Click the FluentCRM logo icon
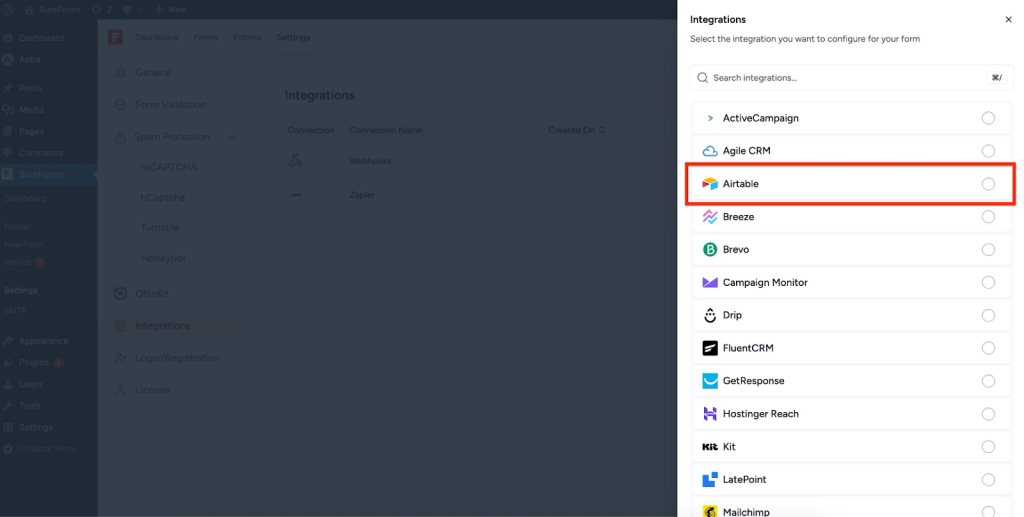This screenshot has width=1024, height=517. (x=710, y=348)
